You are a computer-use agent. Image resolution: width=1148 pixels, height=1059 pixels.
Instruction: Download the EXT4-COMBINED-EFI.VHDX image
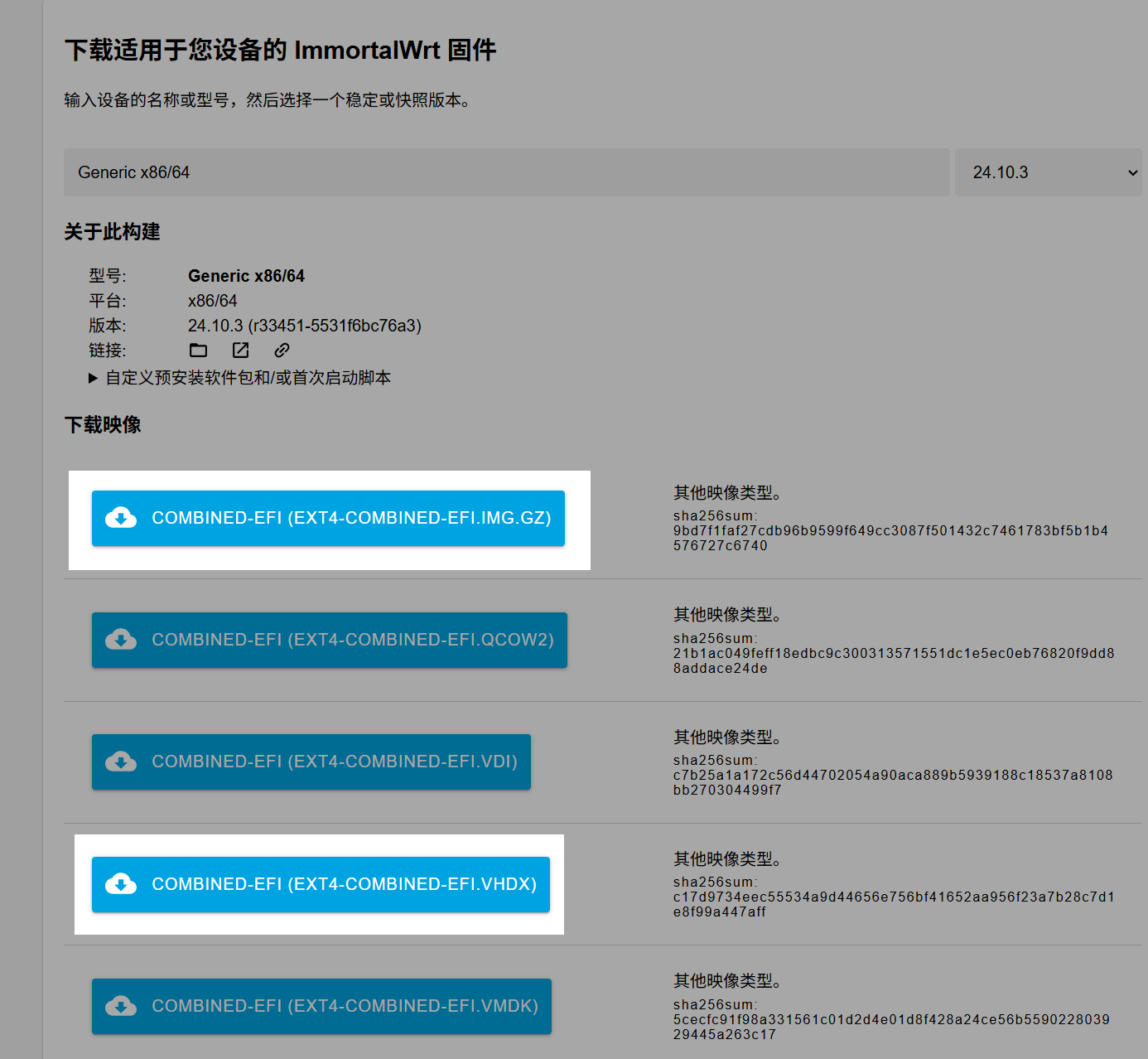click(344, 884)
